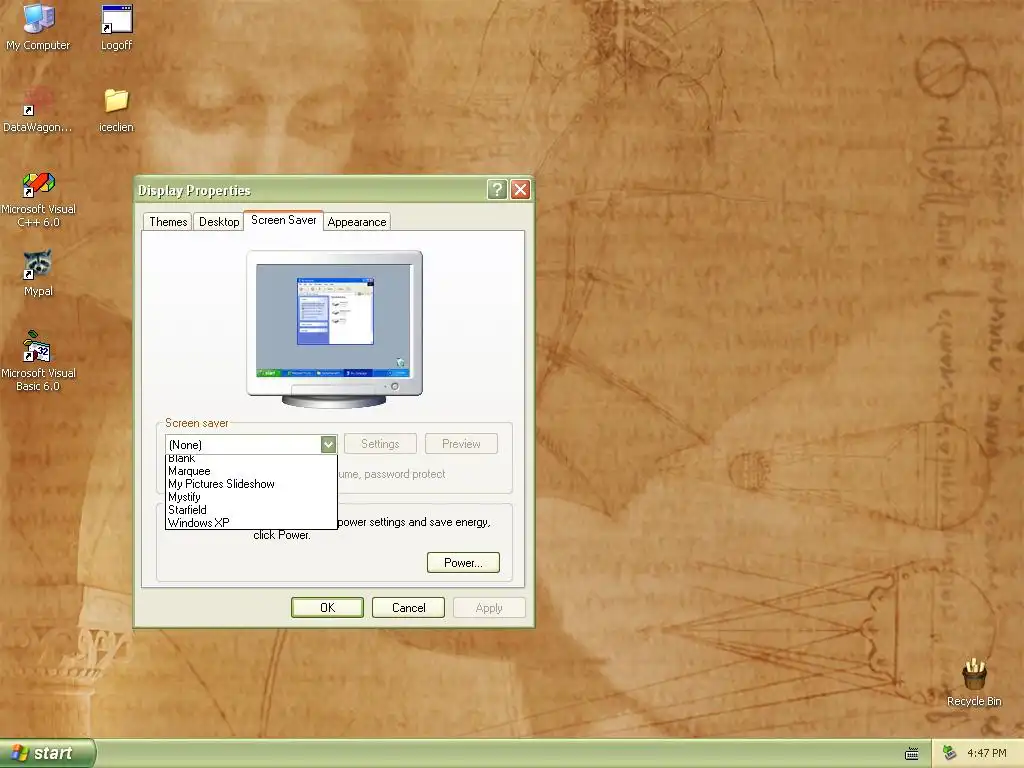The width and height of the screenshot is (1024, 768).
Task: Choose Marquee from the screen saver list
Action: pos(251,471)
